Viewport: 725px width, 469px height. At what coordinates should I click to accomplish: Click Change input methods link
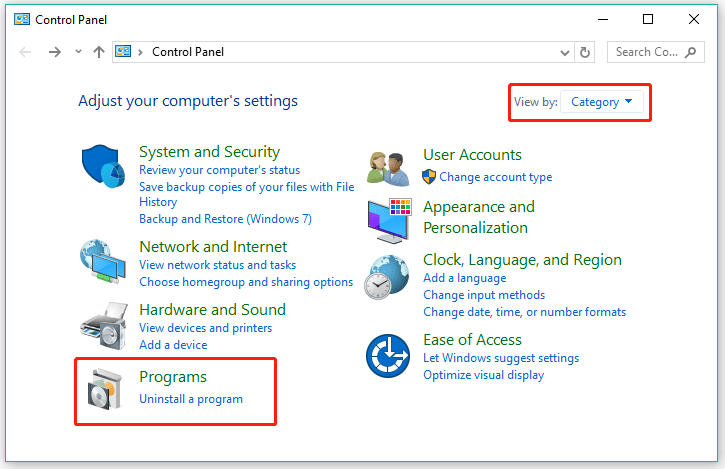484,295
